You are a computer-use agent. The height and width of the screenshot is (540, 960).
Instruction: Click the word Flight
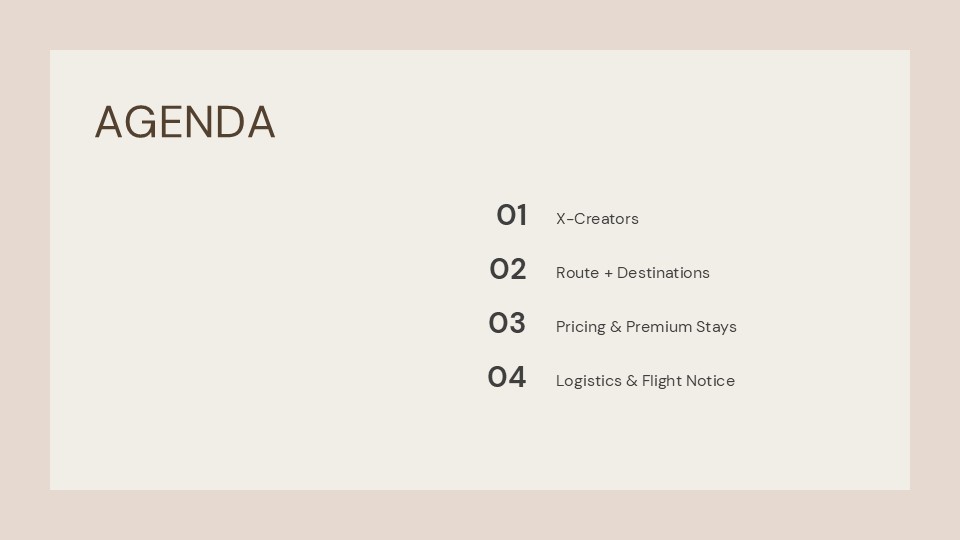(662, 381)
